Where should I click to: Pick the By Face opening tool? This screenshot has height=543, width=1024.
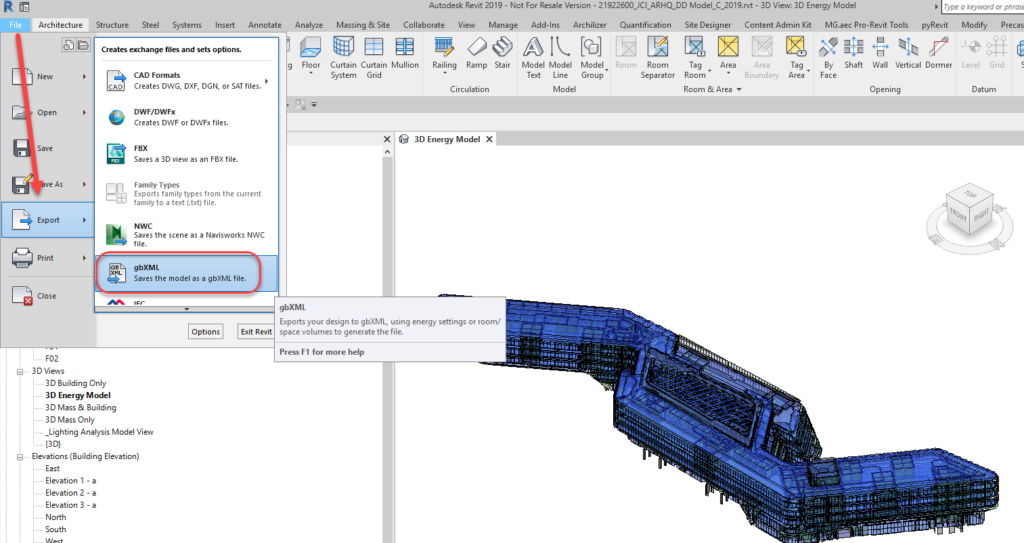click(828, 58)
